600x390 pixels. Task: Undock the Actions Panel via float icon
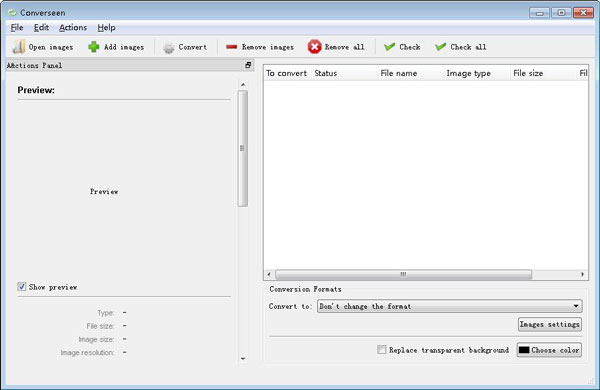(x=248, y=65)
